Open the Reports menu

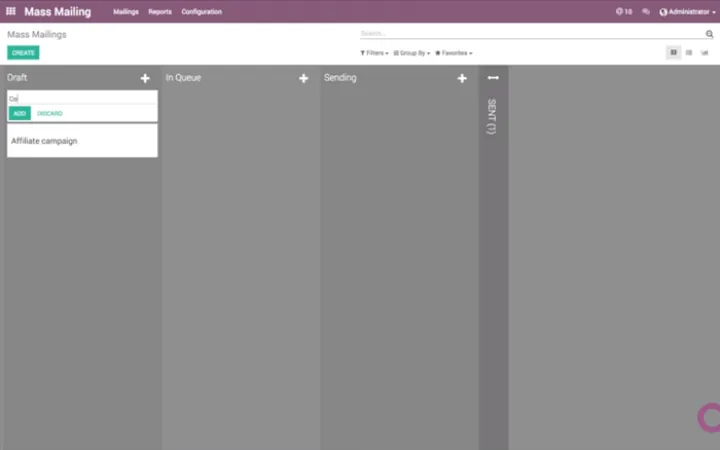point(160,11)
